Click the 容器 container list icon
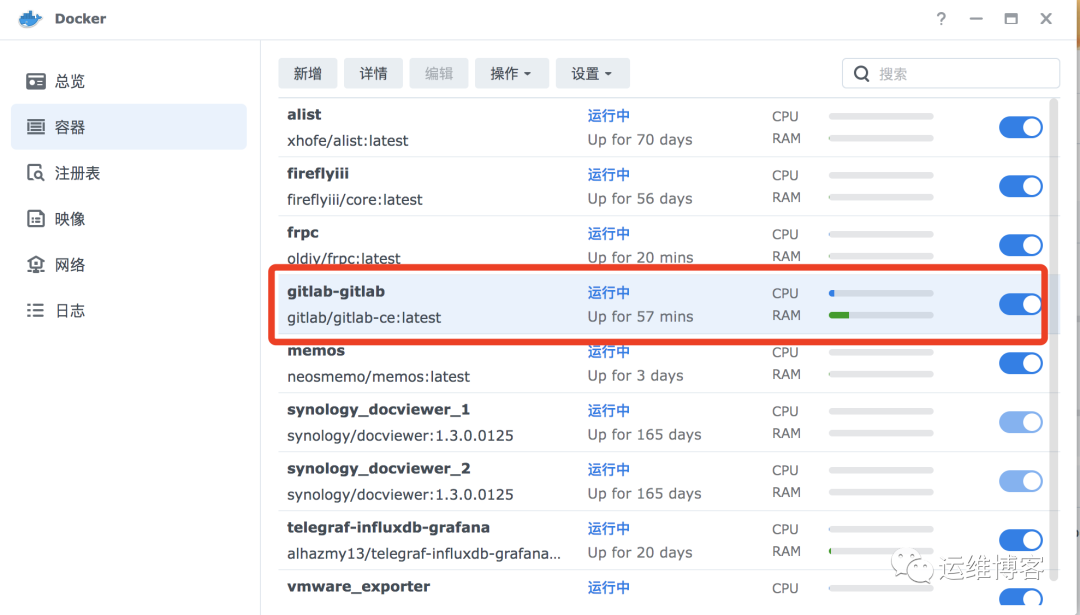Screen dimensions: 1080x615 click(36, 127)
